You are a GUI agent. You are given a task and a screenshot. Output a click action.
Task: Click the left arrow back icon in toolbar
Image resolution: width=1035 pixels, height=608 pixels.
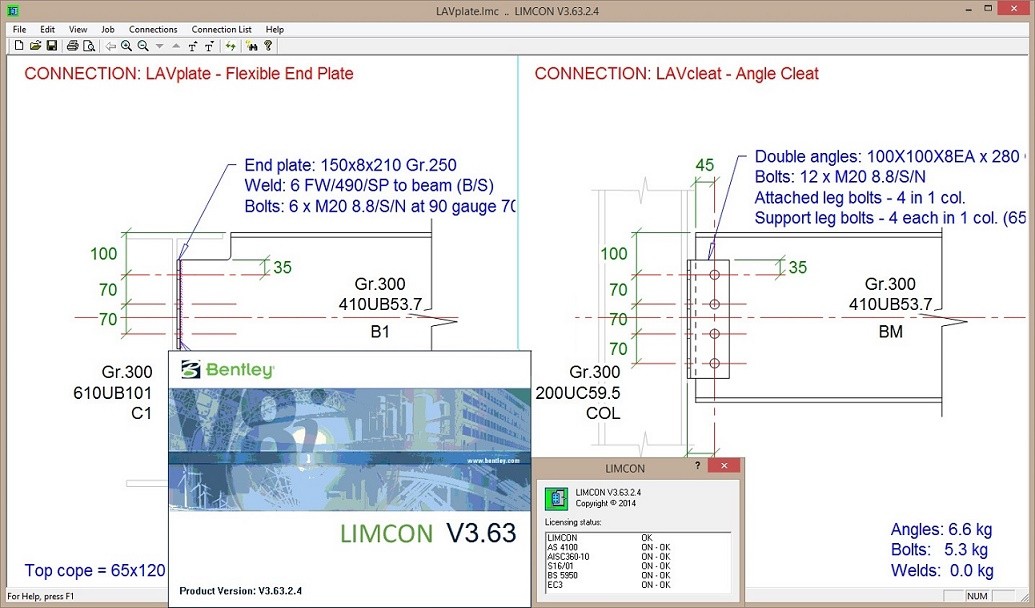(x=110, y=46)
